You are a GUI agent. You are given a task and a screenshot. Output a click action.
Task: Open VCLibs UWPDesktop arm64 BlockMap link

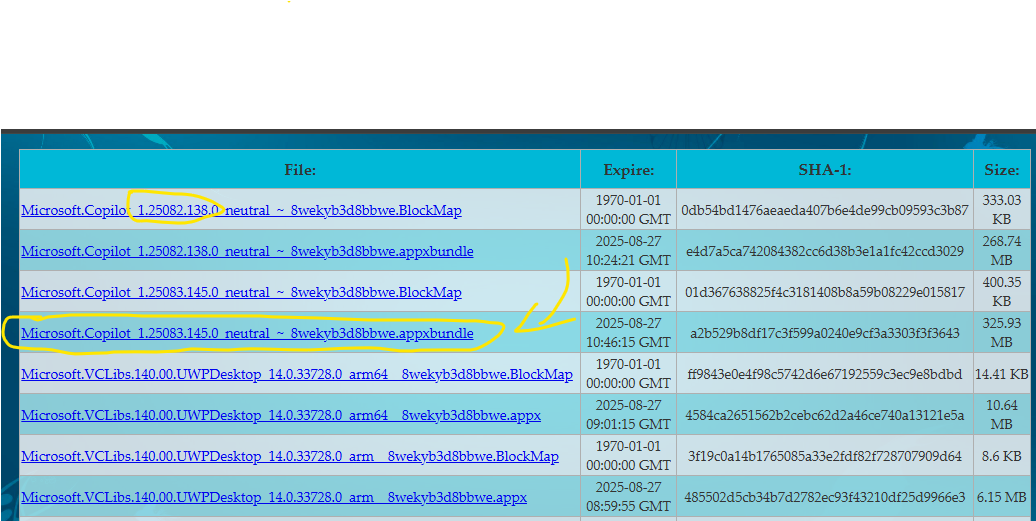tap(297, 374)
